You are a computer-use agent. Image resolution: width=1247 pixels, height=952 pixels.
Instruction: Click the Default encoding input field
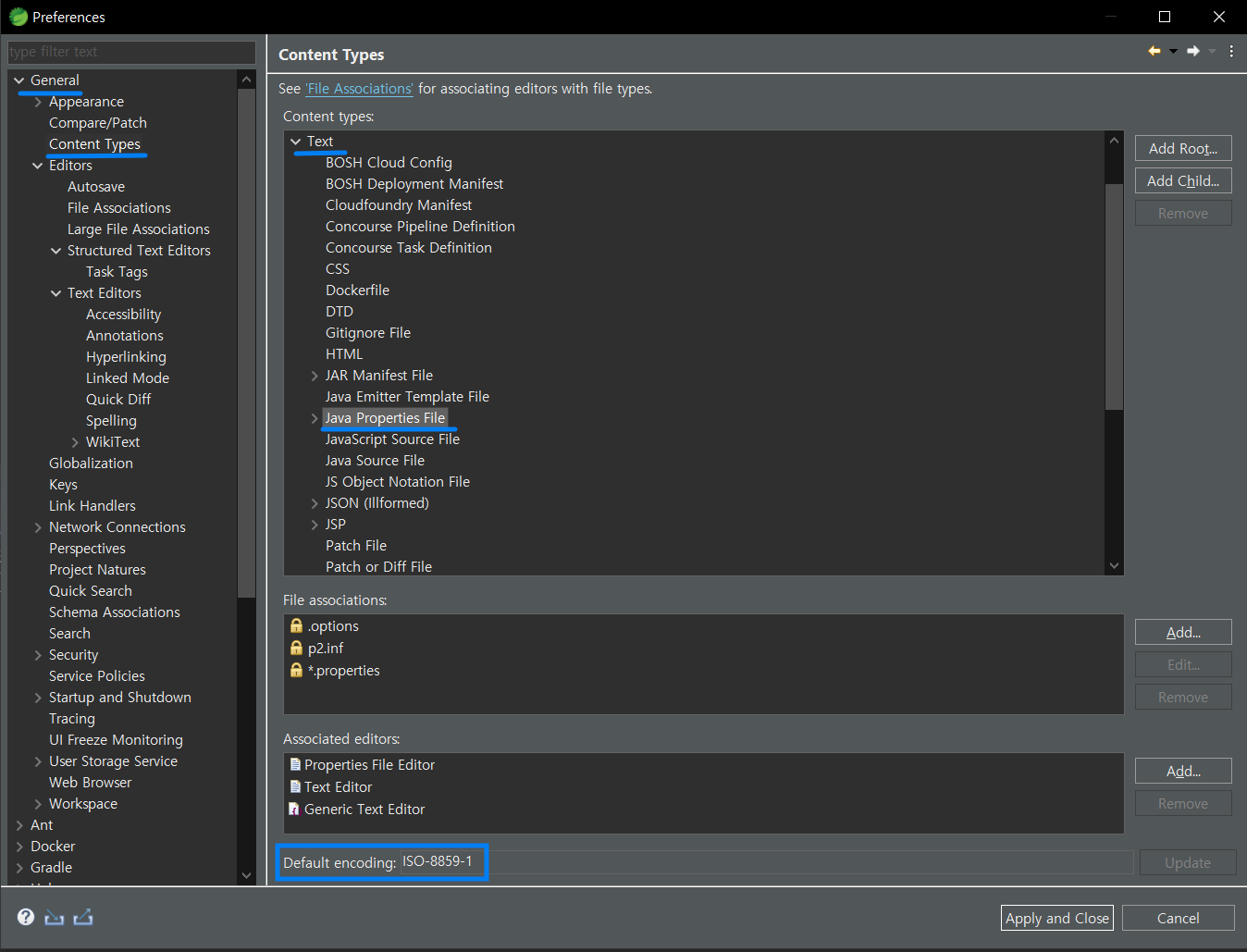[766, 862]
